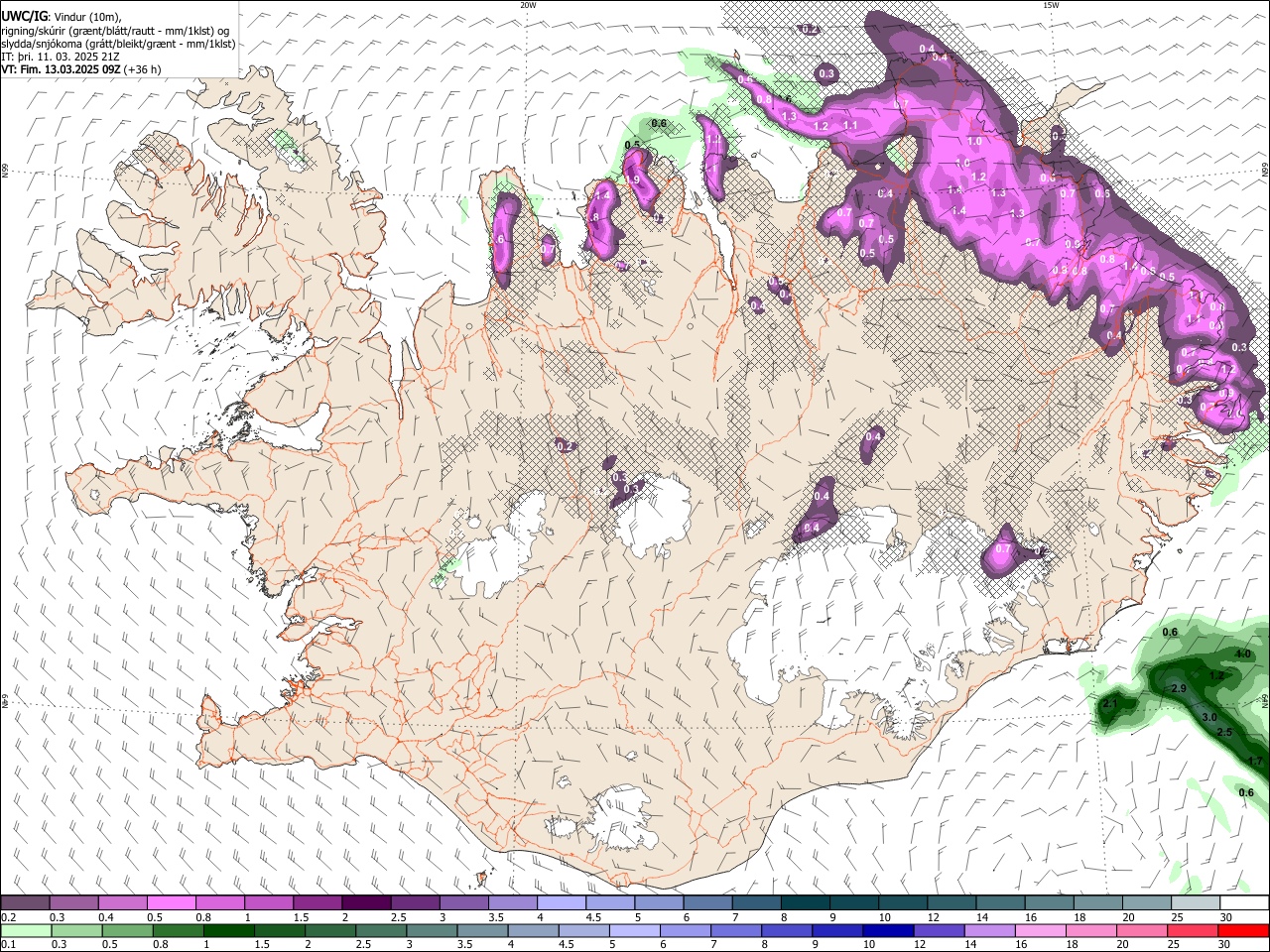
Task: Click the rain legend swatch between 3 and 3.5
Action: 431,930
